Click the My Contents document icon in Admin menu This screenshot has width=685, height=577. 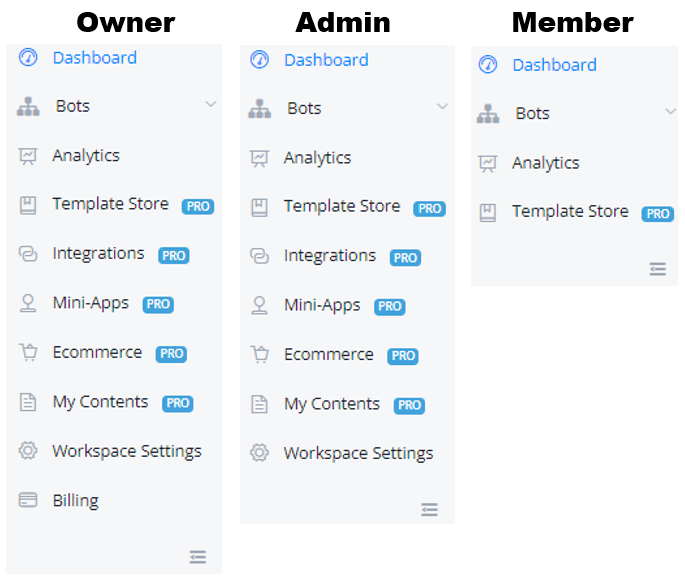pos(259,404)
